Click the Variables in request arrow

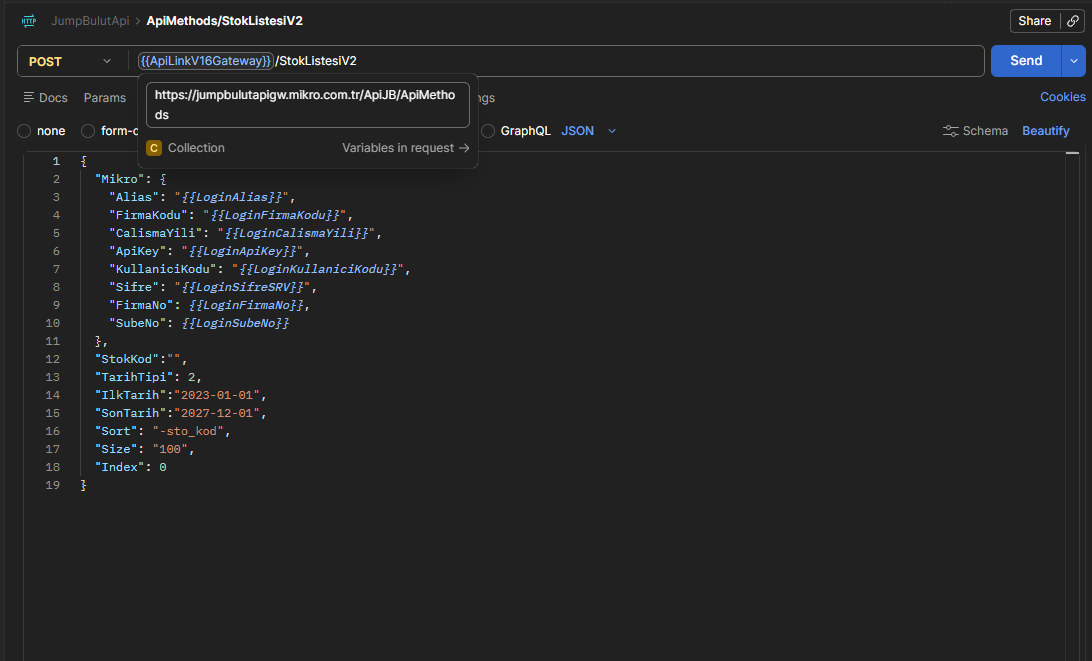(x=464, y=148)
